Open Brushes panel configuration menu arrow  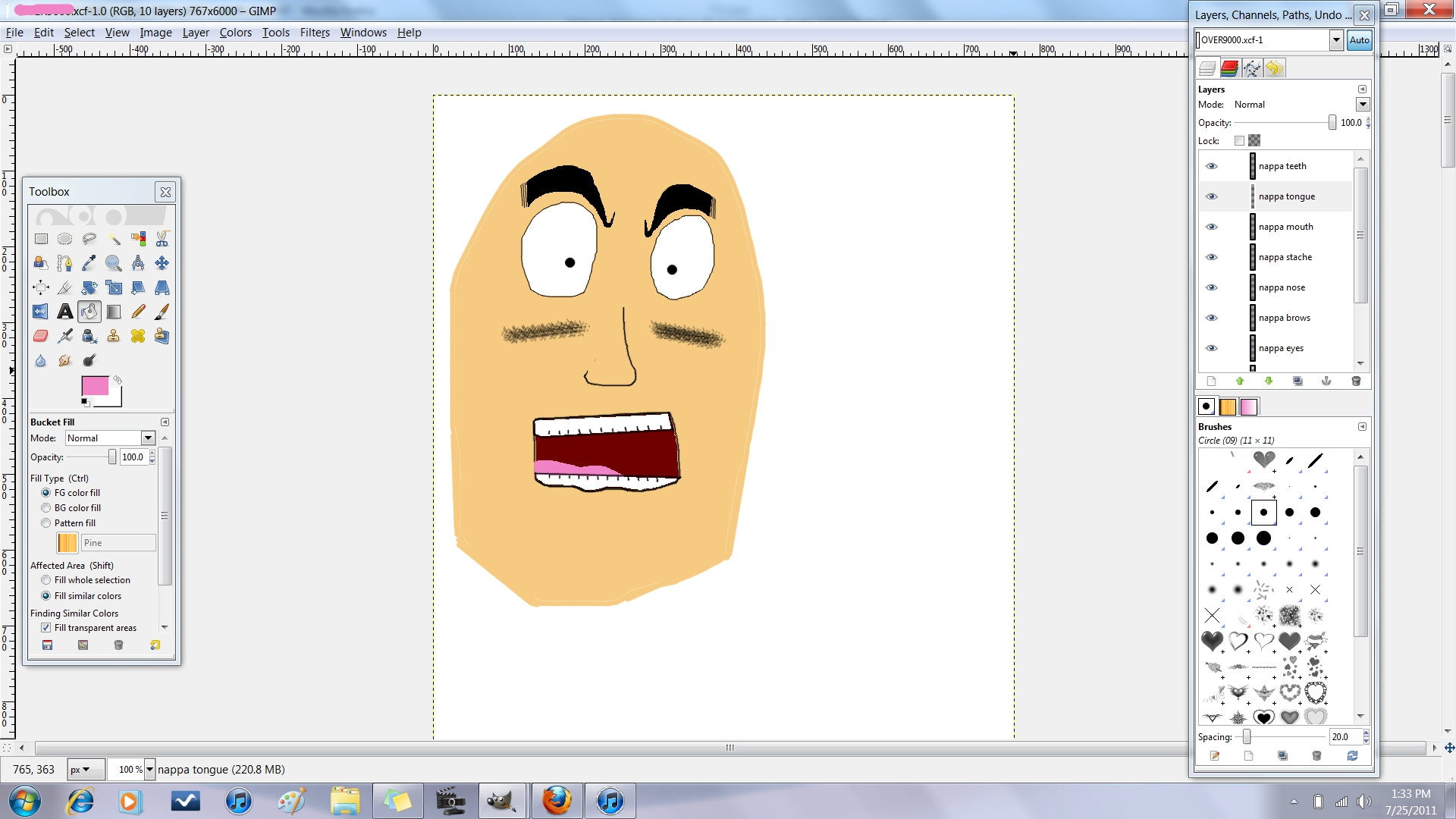pyautogui.click(x=1362, y=427)
